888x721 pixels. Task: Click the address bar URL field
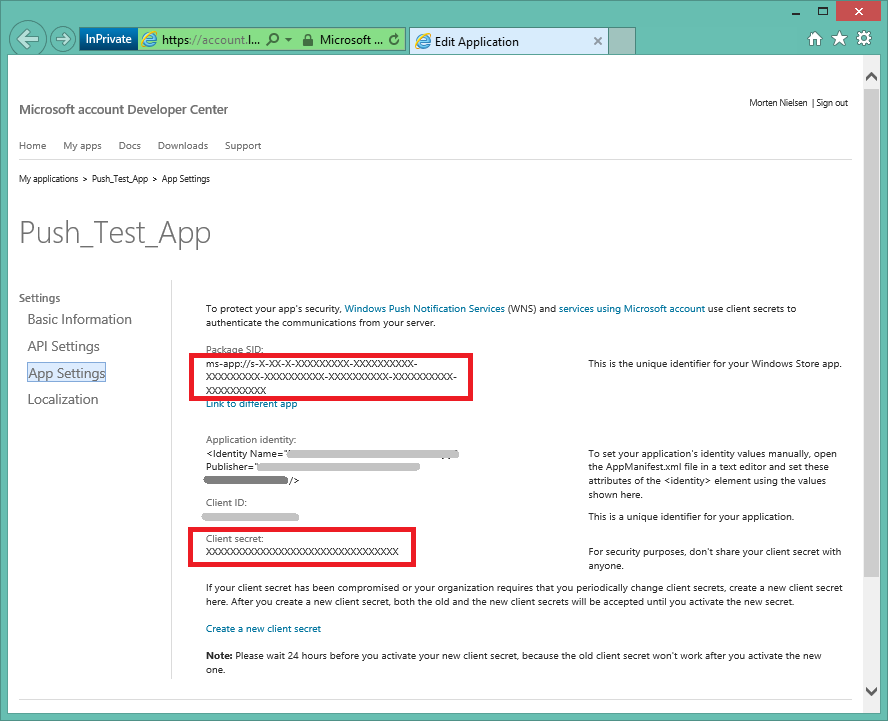tap(211, 40)
